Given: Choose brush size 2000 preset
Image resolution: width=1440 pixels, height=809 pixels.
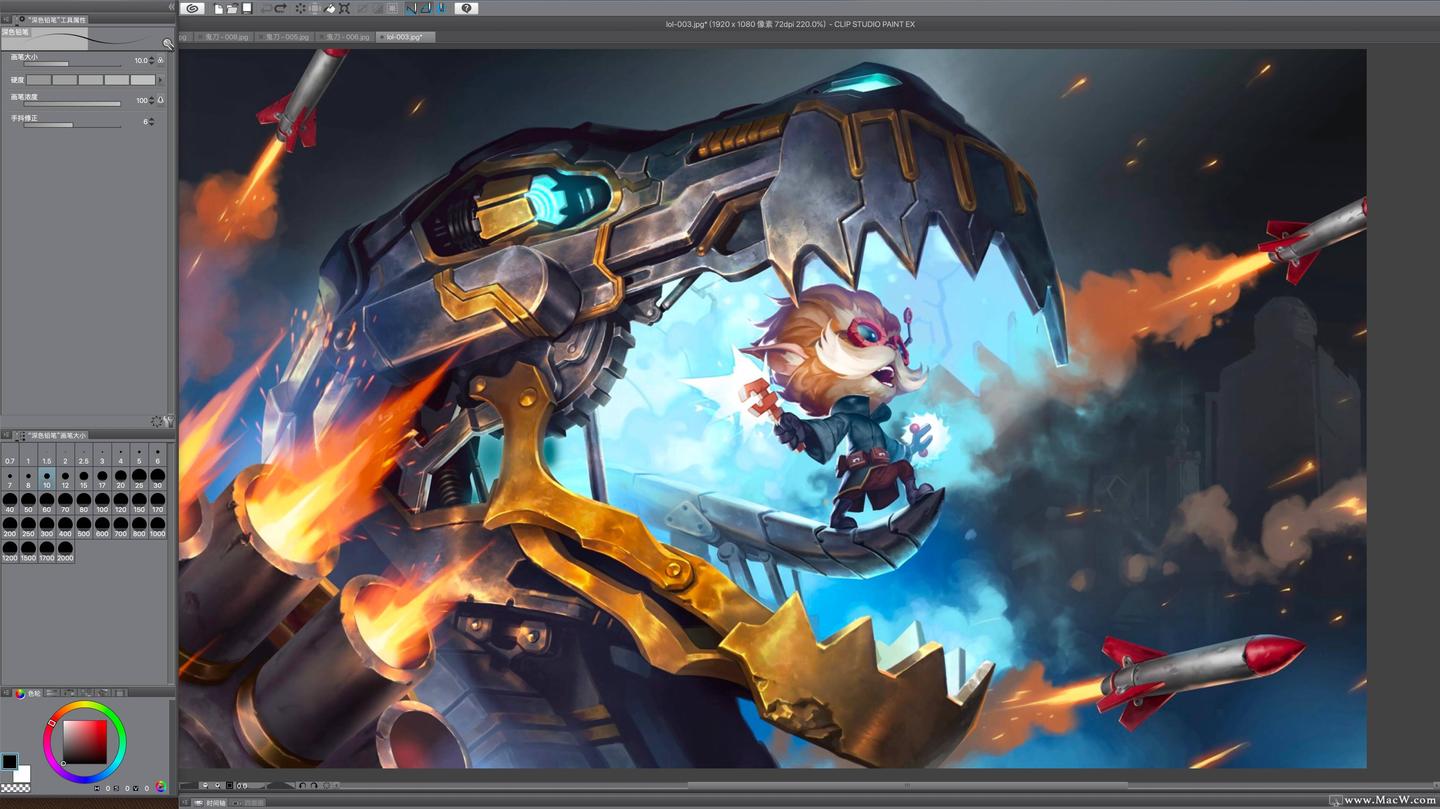Looking at the screenshot, I should (x=65, y=552).
